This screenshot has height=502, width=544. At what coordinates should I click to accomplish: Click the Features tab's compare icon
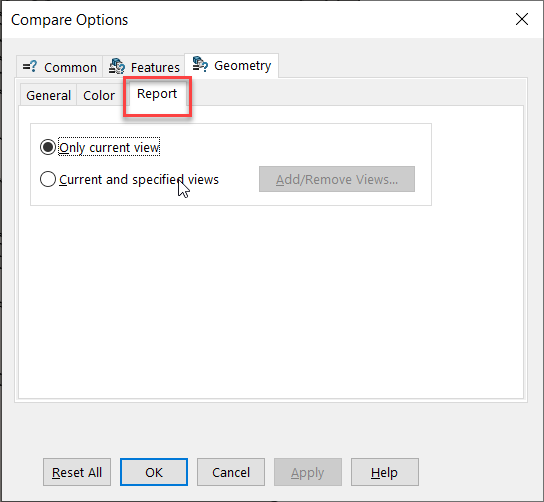coord(117,66)
